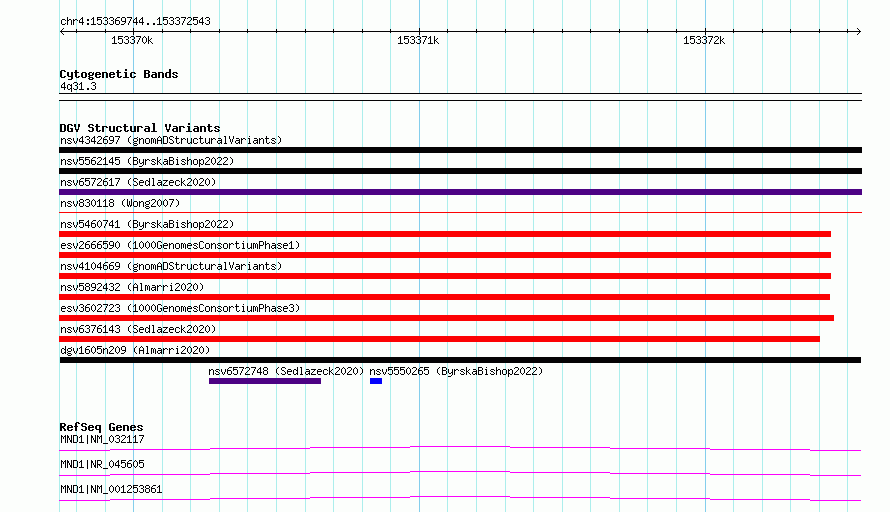Click the black bar of nsv5562145
The width and height of the screenshot is (890, 512).
coord(460,171)
